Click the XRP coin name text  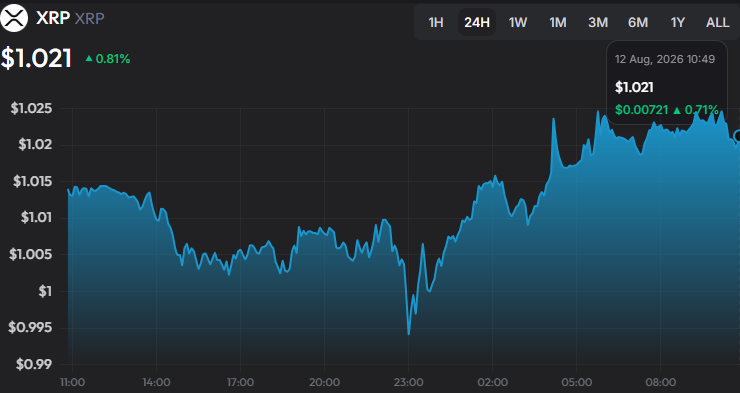tap(53, 18)
